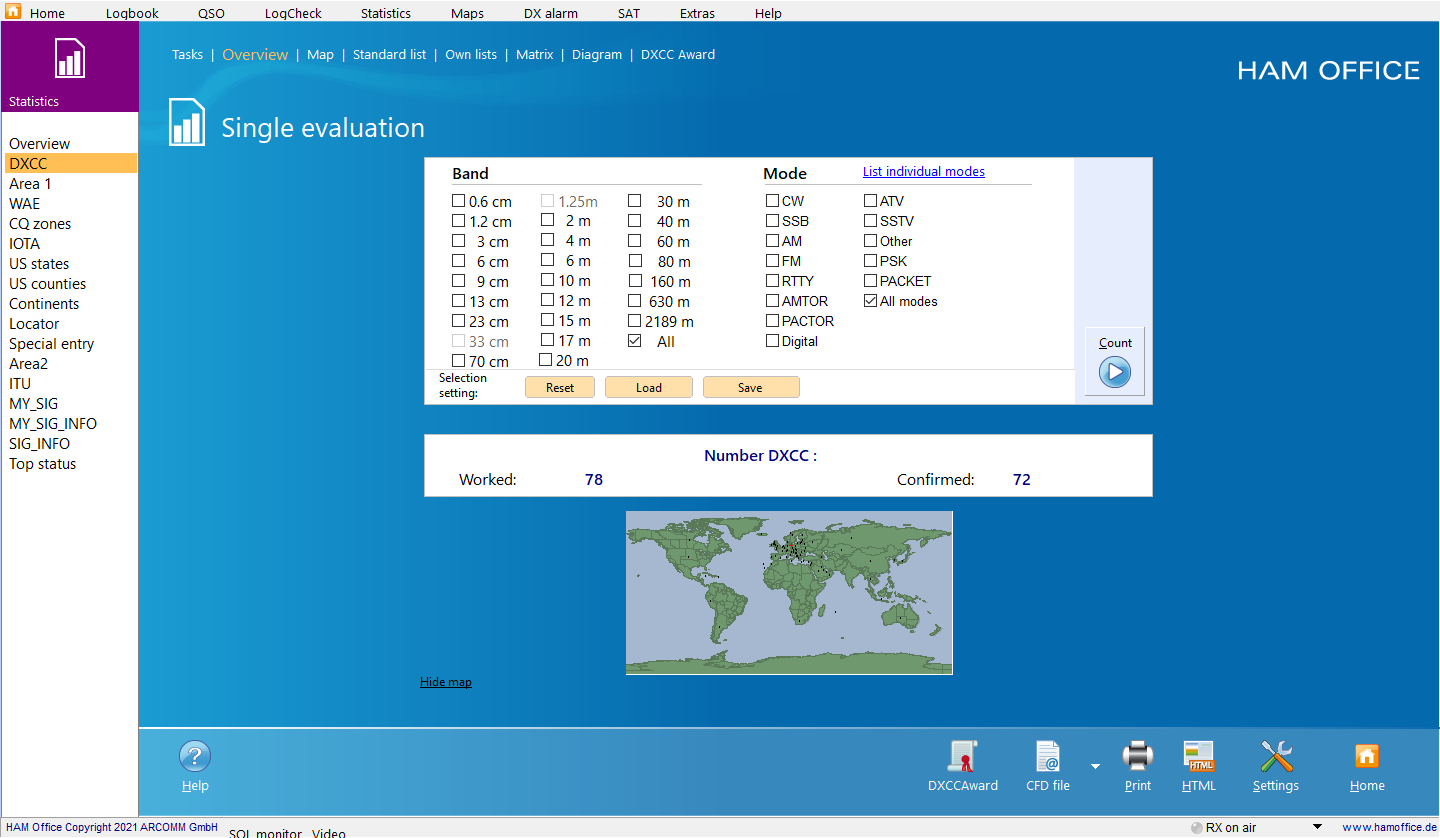This screenshot has width=1440, height=838.
Task: Open the DX alarm menu
Action: (x=551, y=13)
